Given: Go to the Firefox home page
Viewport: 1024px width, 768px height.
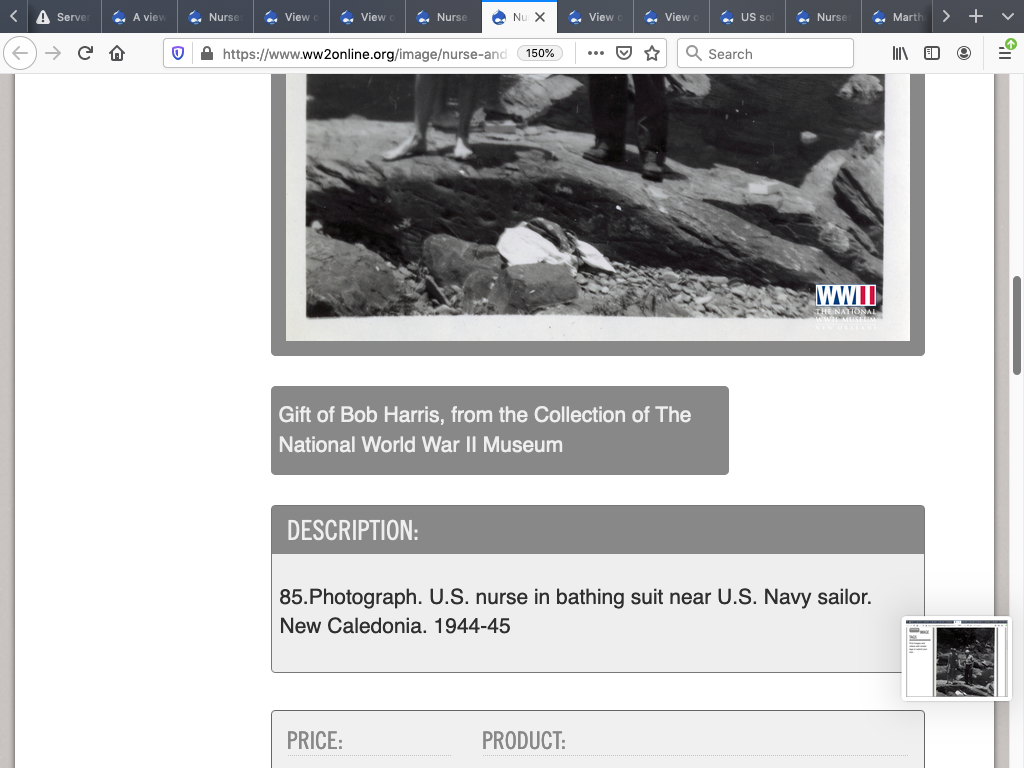Looking at the screenshot, I should (x=117, y=54).
